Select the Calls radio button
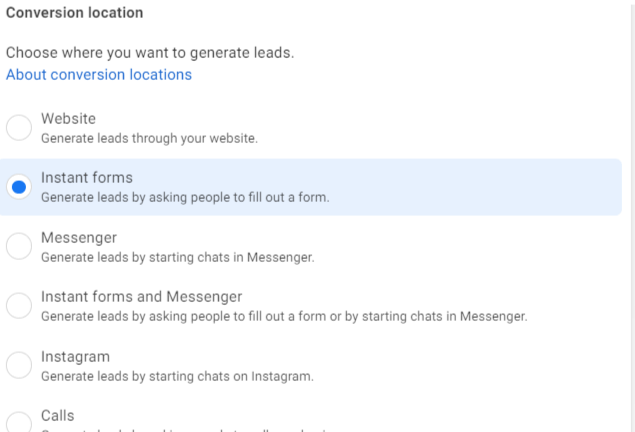Image resolution: width=635 pixels, height=432 pixels. (x=19, y=423)
